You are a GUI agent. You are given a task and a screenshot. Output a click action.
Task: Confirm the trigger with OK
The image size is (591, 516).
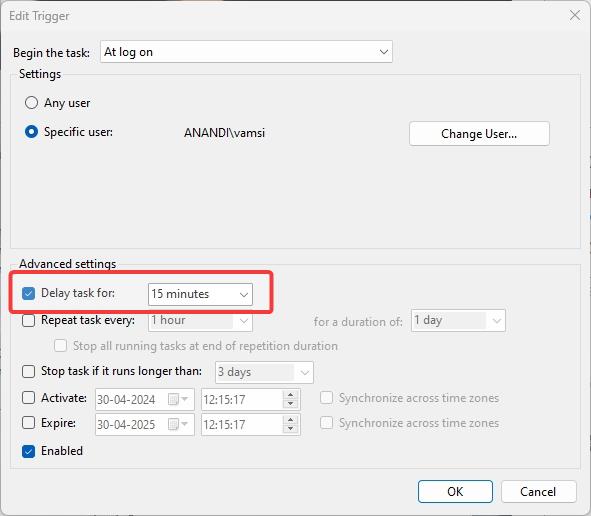pyautogui.click(x=455, y=492)
